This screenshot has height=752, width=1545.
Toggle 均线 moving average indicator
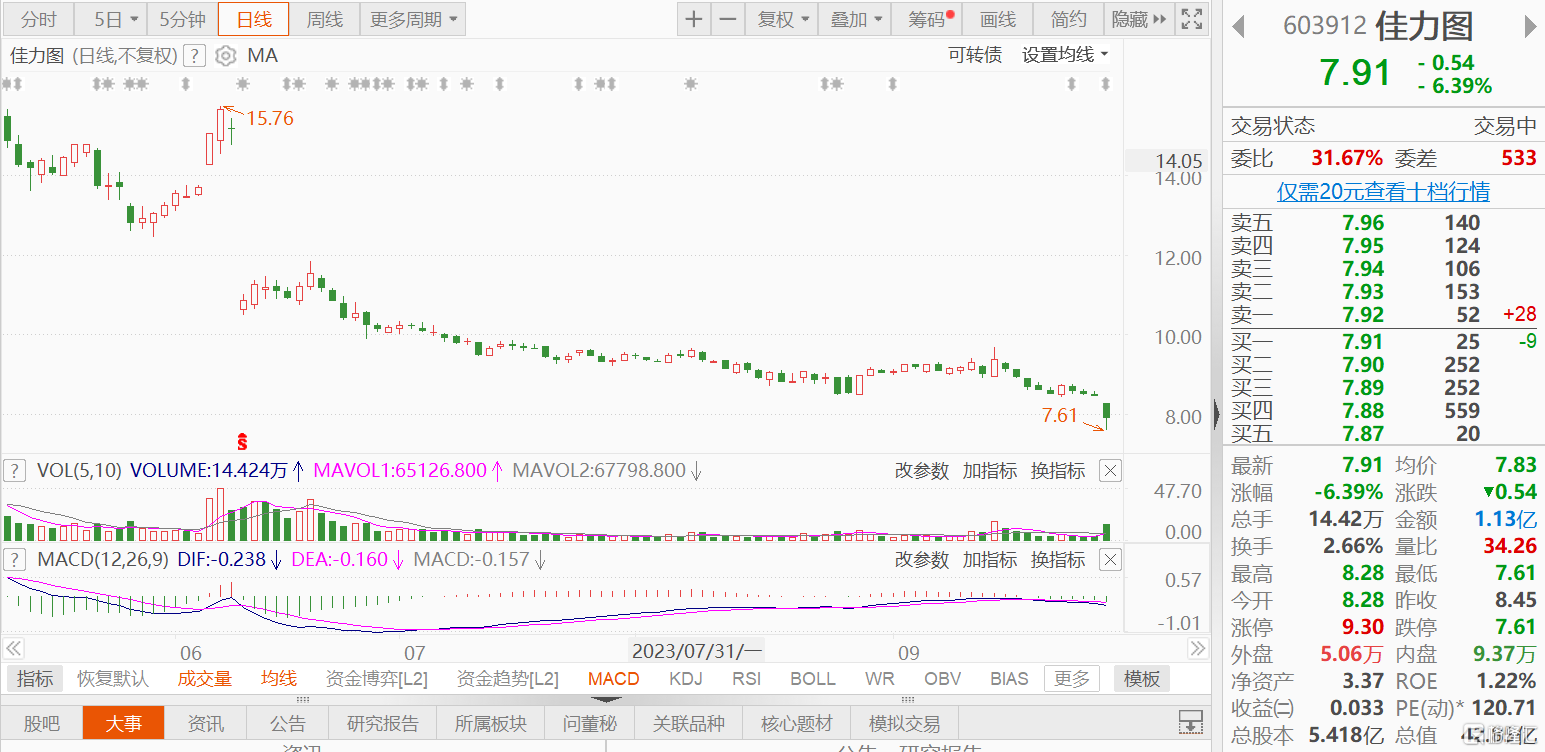[x=279, y=679]
